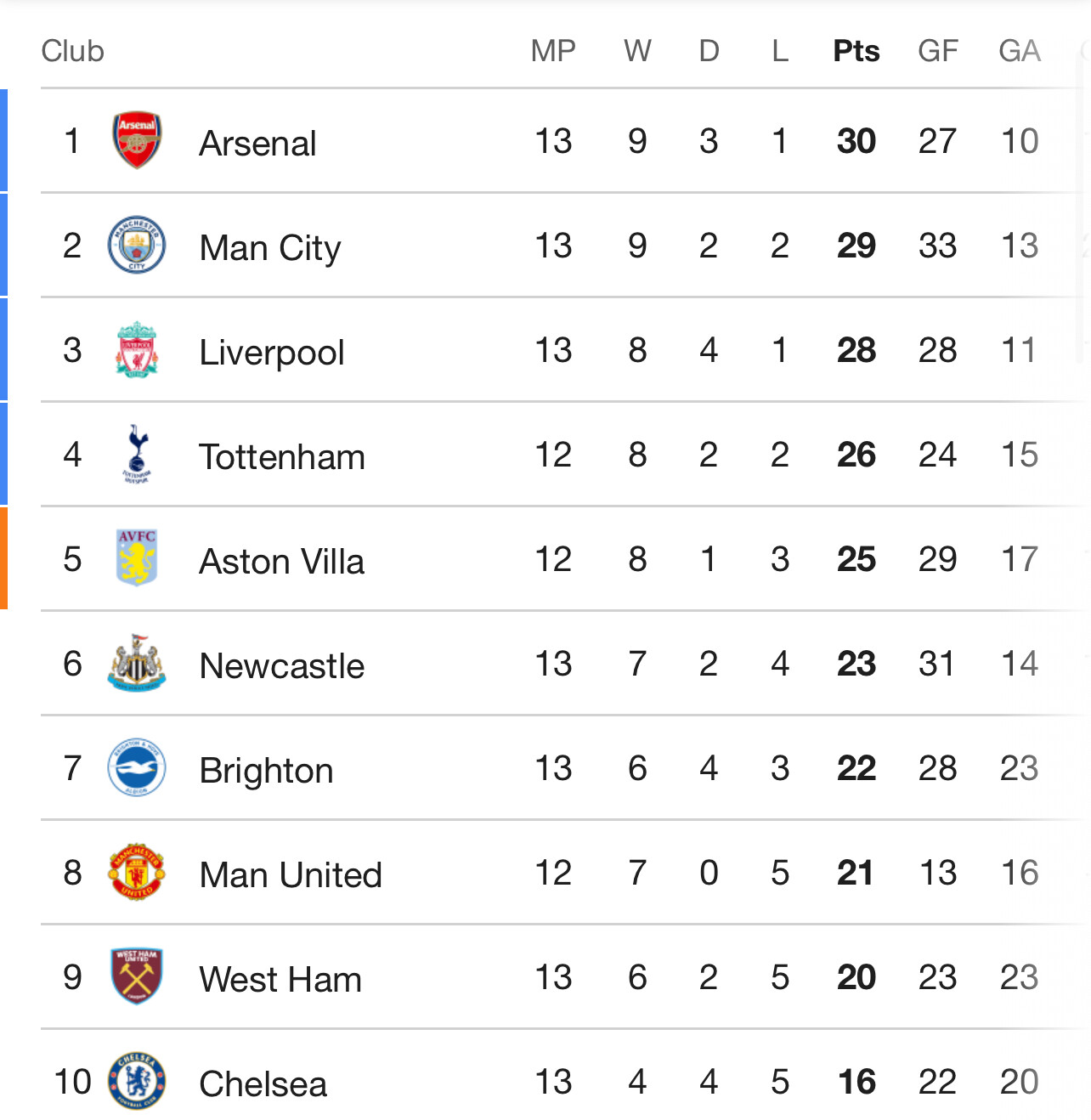The height and width of the screenshot is (1120, 1091).
Task: Click the Tottenham cockerel crest
Action: [137, 454]
